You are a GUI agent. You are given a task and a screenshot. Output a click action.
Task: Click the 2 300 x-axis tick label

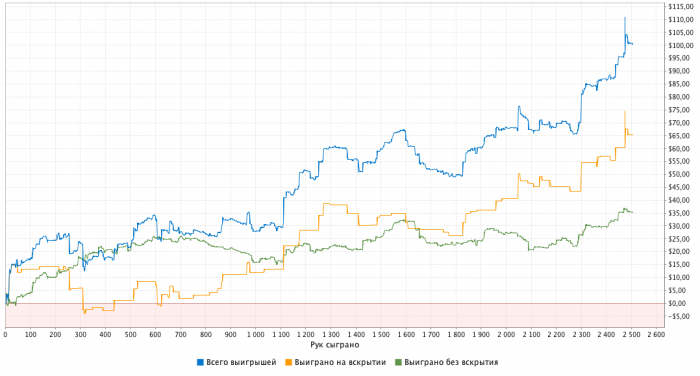point(581,334)
